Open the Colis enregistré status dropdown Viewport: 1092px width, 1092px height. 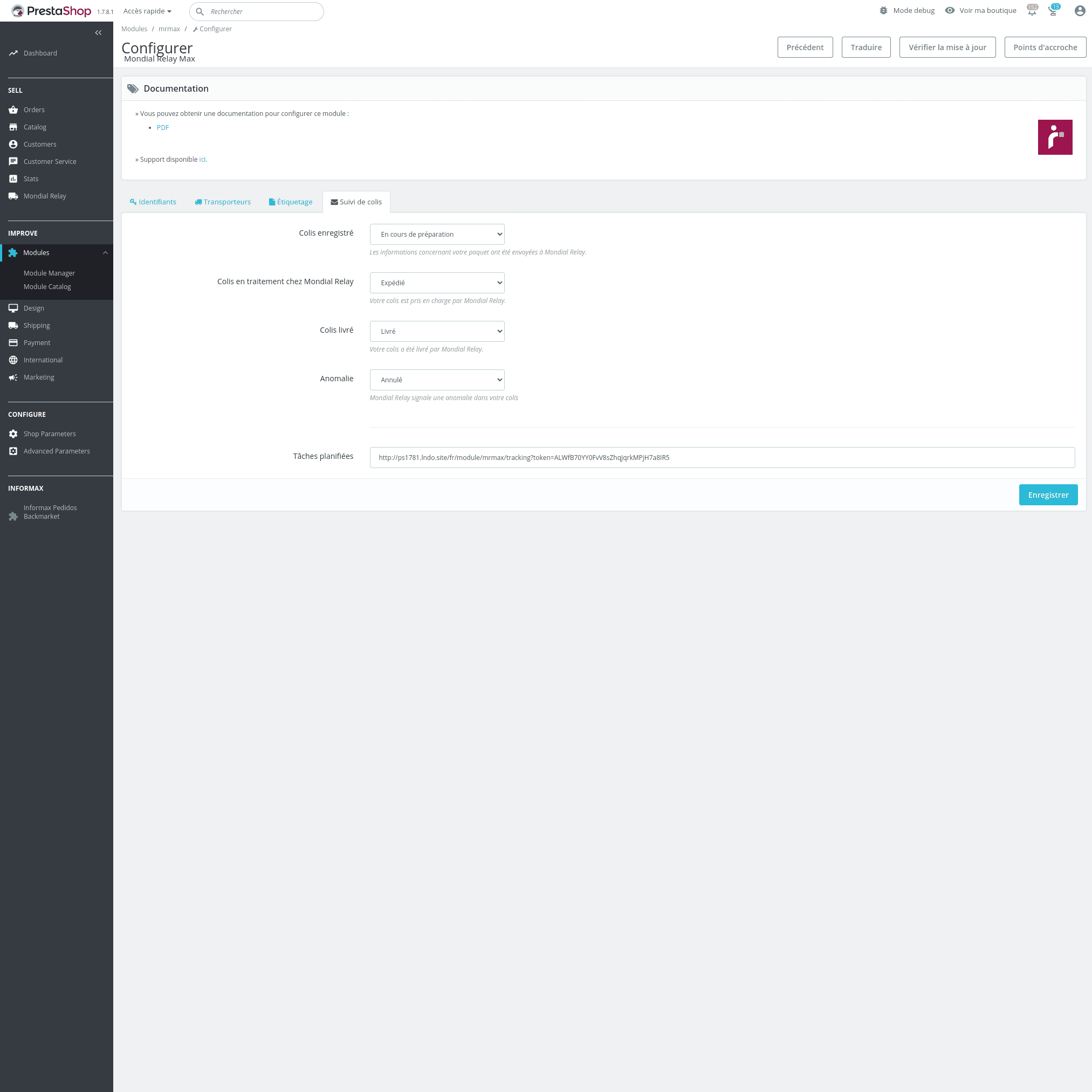tap(437, 235)
